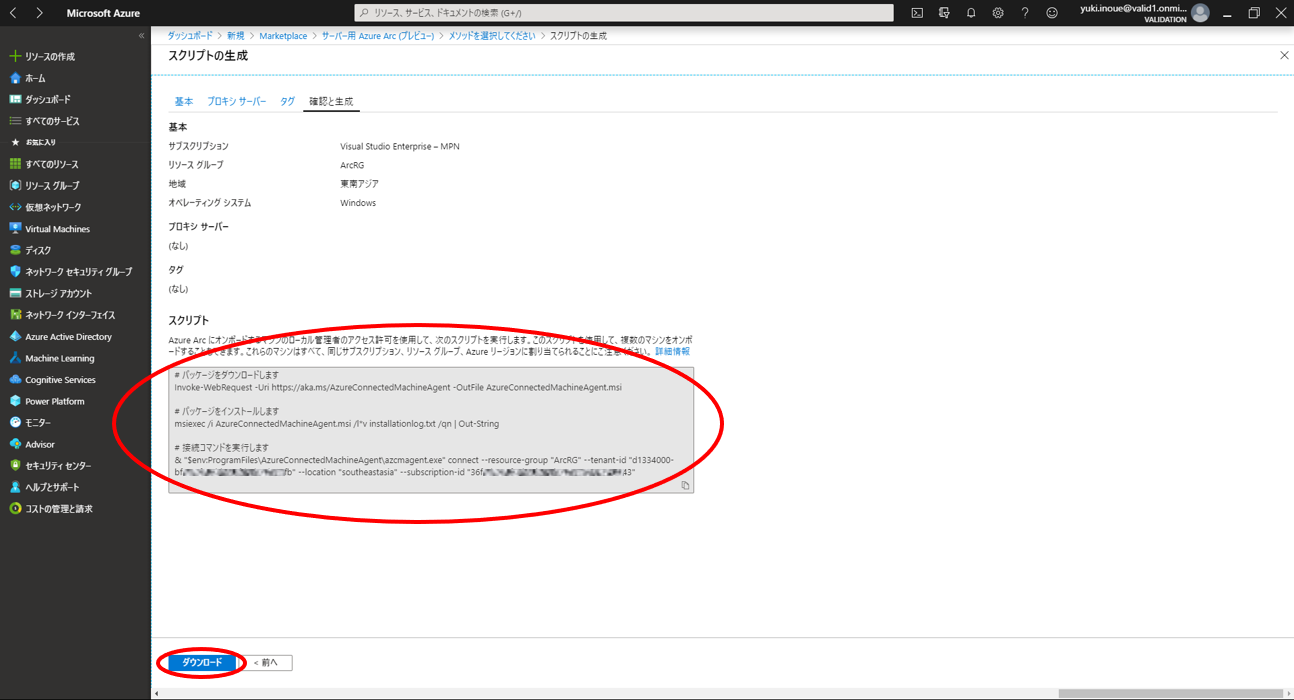Navigate to Marketplace breadcrumb

point(283,36)
